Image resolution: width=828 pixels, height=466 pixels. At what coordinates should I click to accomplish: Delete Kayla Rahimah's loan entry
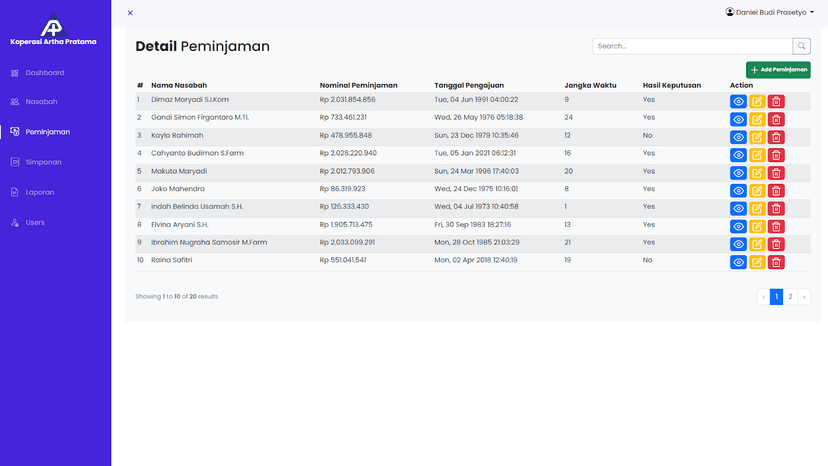[x=776, y=137]
